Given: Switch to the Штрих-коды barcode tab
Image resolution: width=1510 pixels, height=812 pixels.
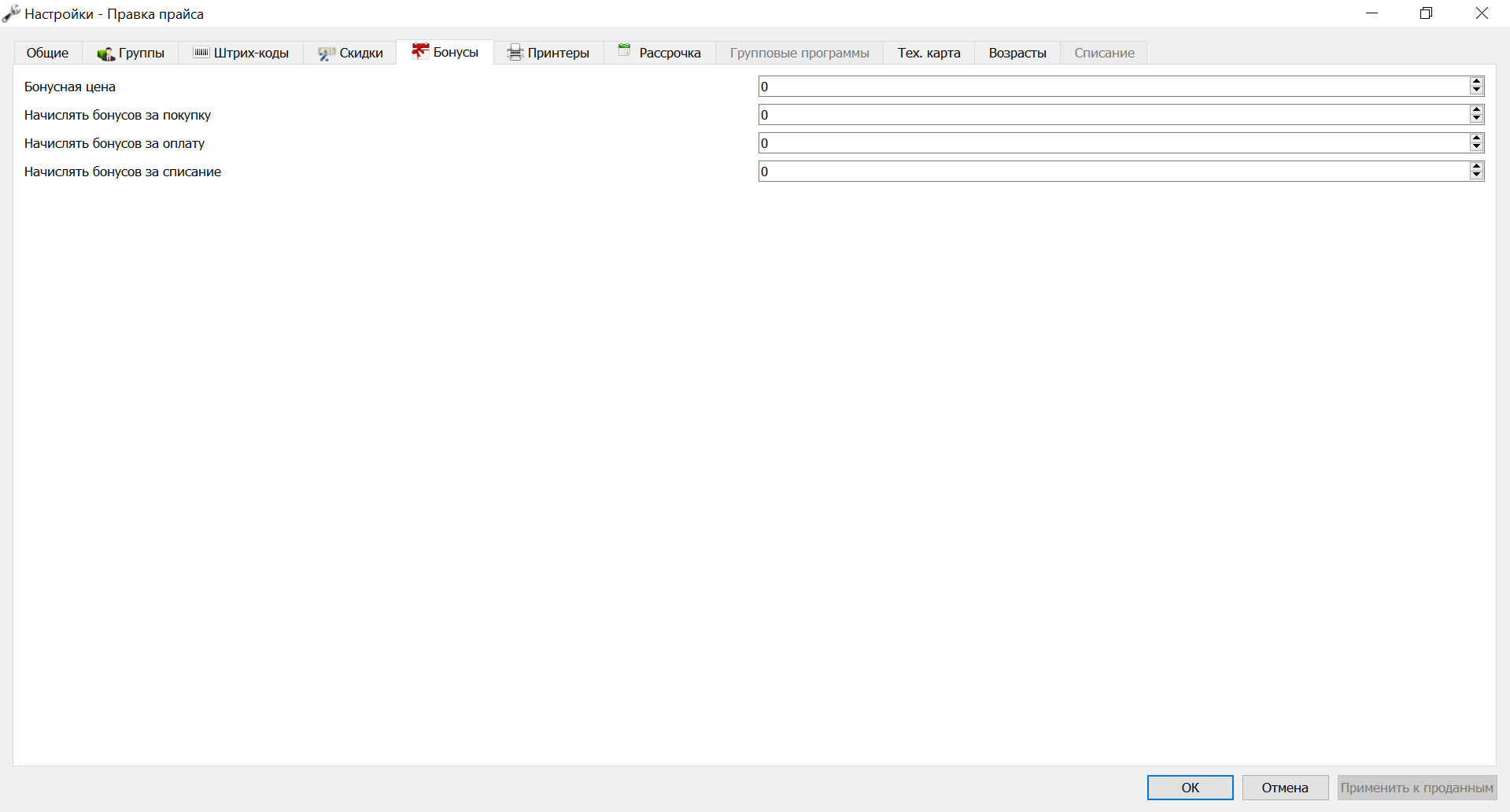Looking at the screenshot, I should tap(241, 53).
